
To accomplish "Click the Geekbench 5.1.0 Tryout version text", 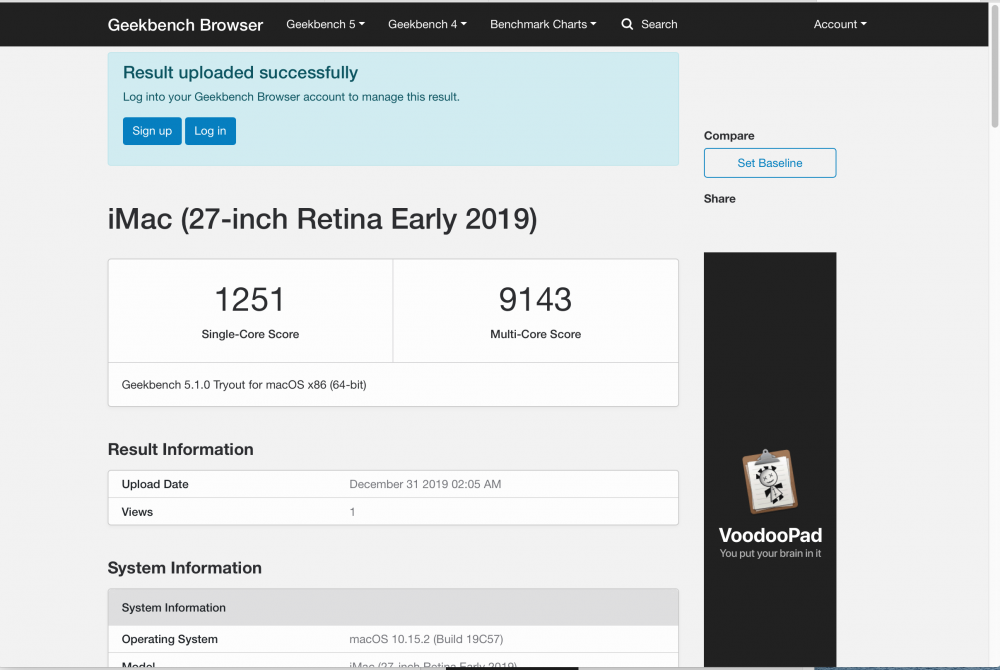I will click(x=244, y=385).
